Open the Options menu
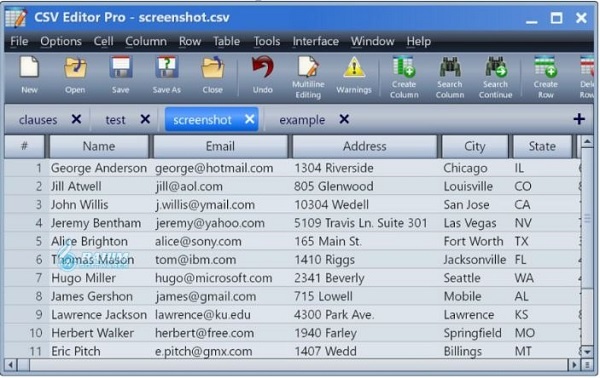Image resolution: width=600 pixels, height=378 pixels. 61,41
